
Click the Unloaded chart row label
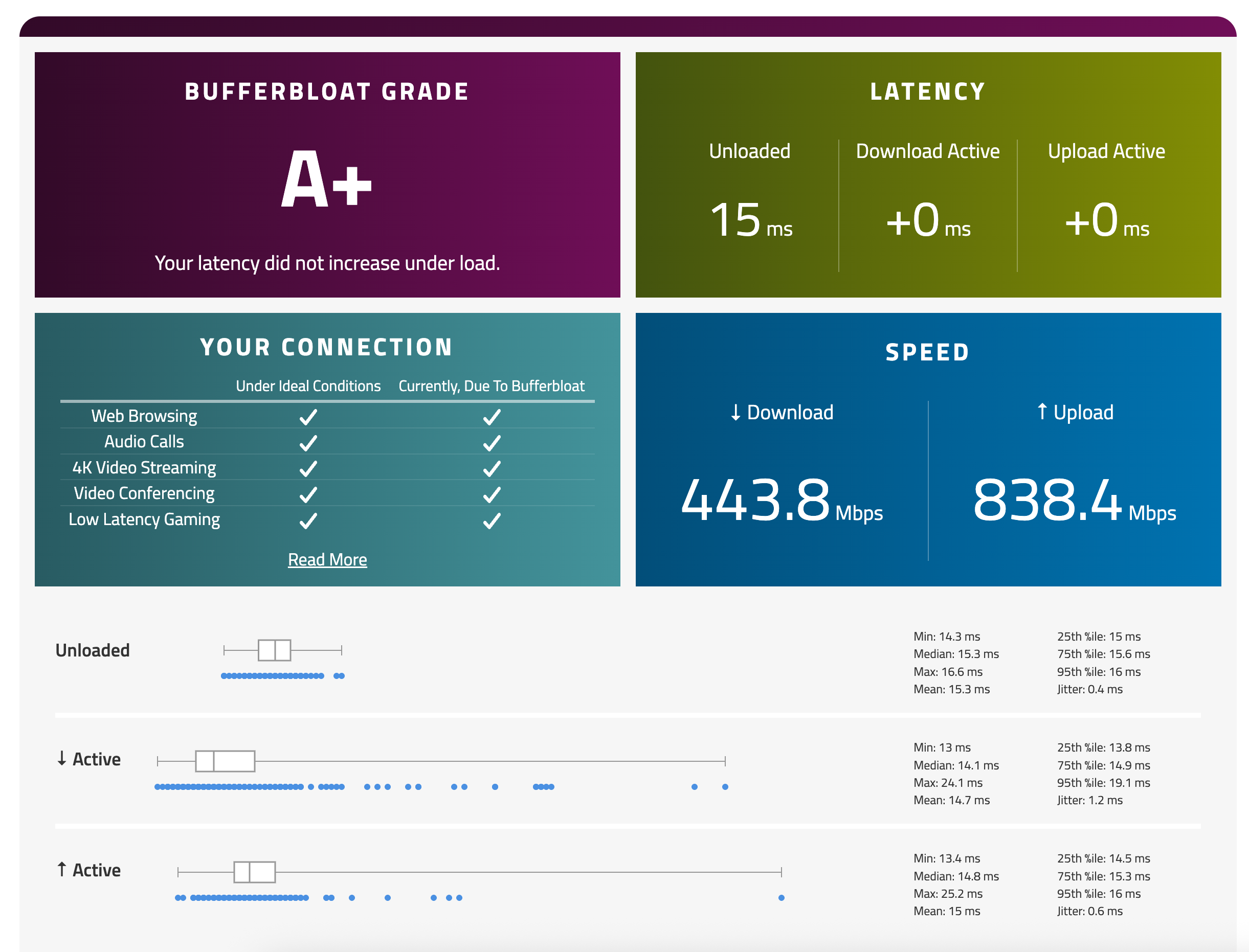tap(93, 650)
